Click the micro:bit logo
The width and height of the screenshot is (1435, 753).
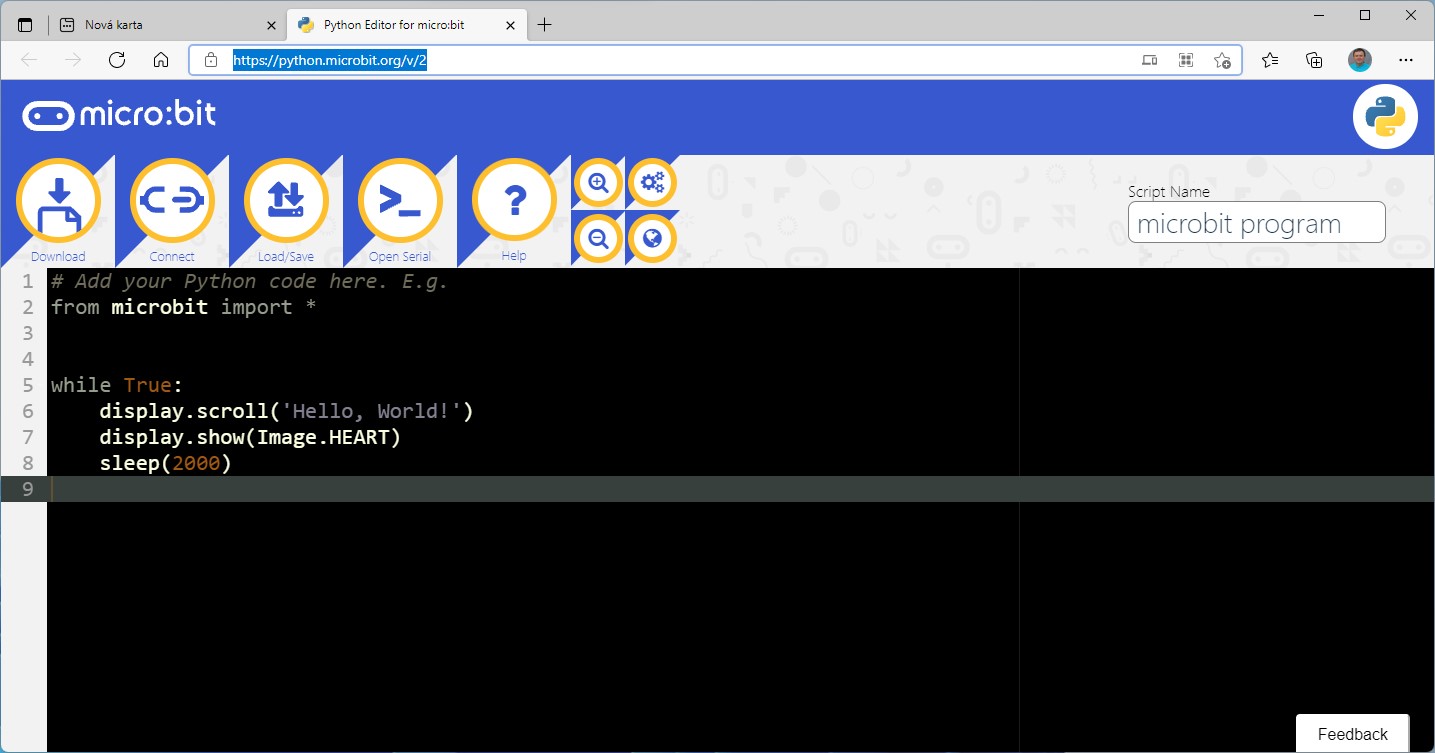119,115
